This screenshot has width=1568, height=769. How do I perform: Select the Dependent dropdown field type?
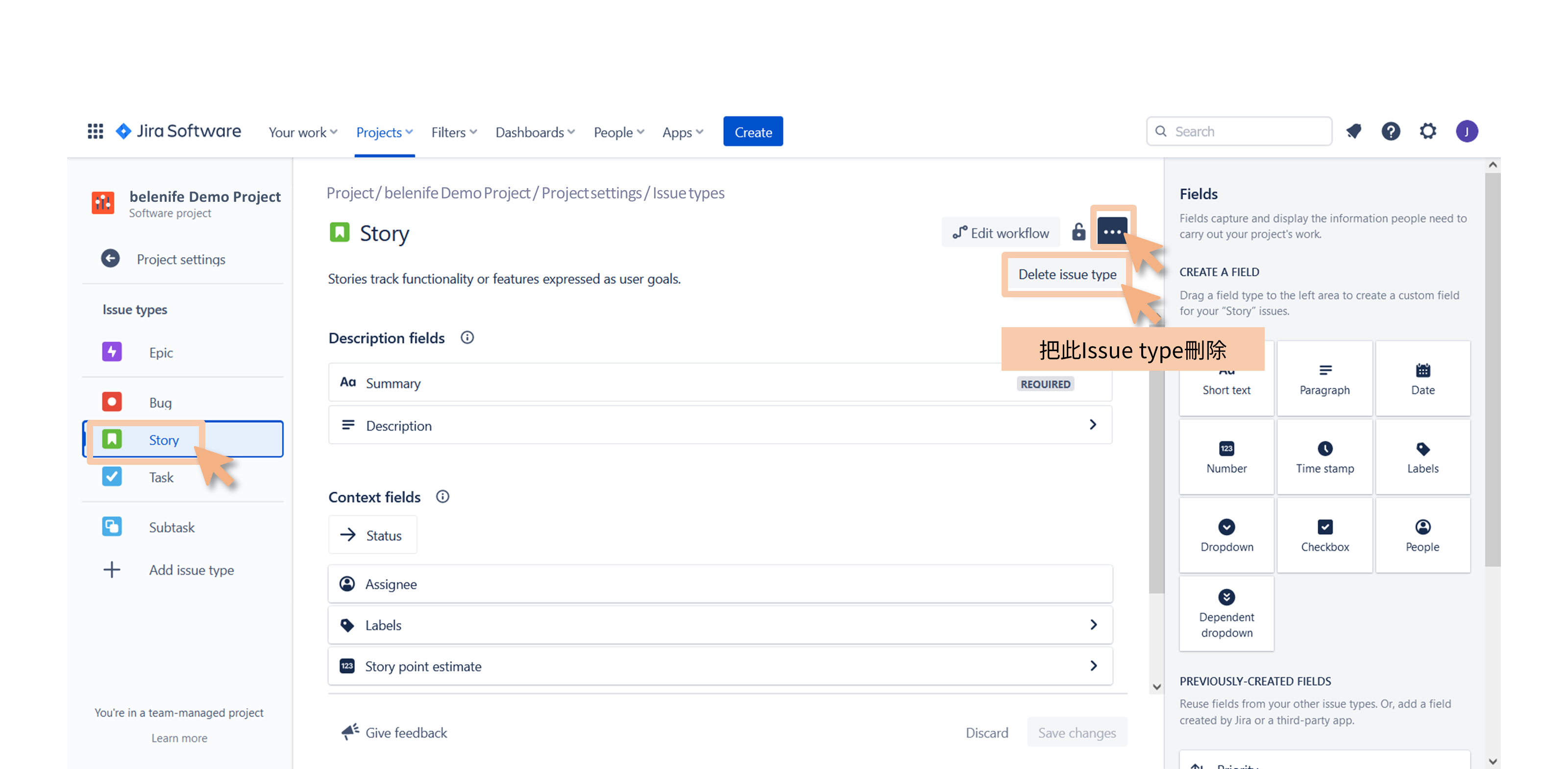pos(1226,614)
